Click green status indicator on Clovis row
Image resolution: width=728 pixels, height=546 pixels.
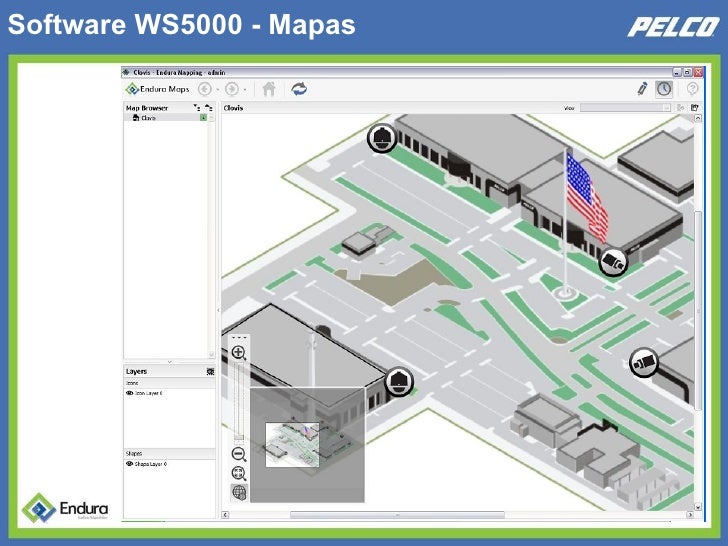[x=203, y=118]
